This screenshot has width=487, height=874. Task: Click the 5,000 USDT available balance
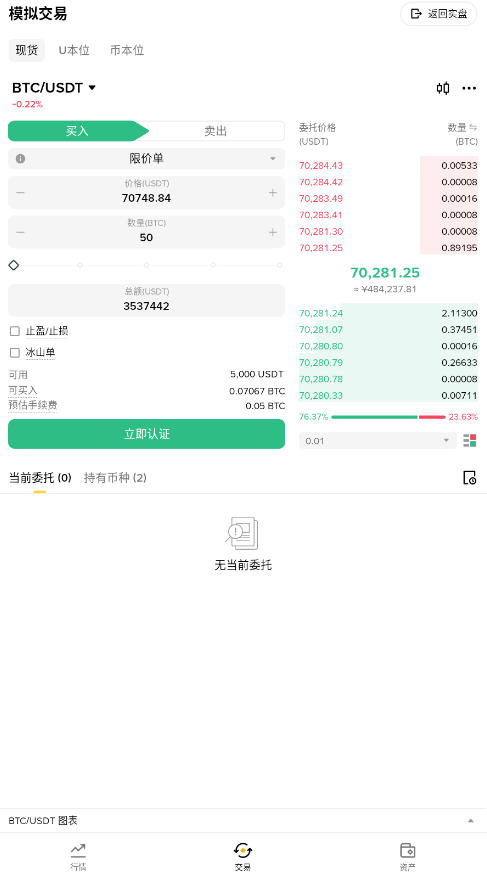pyautogui.click(x=257, y=375)
